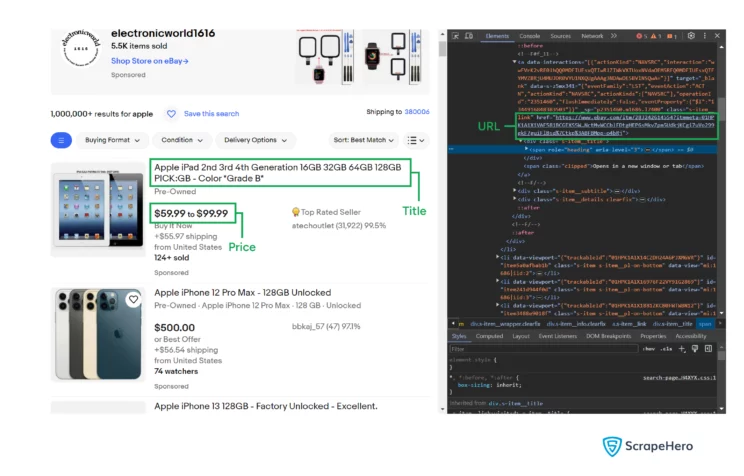The width and height of the screenshot is (744, 476).
Task: Open the Buying Format dropdown
Action: pos(112,140)
